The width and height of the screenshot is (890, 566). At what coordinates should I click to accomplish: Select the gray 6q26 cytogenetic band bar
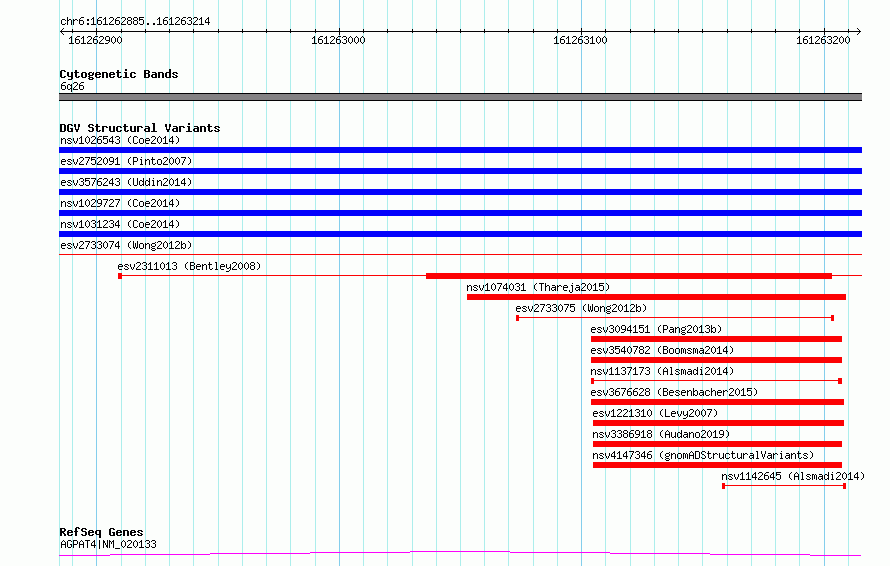point(460,97)
